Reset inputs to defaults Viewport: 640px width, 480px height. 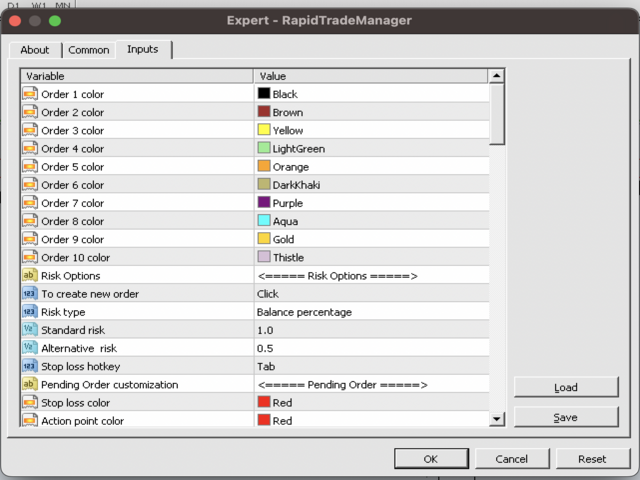point(592,459)
